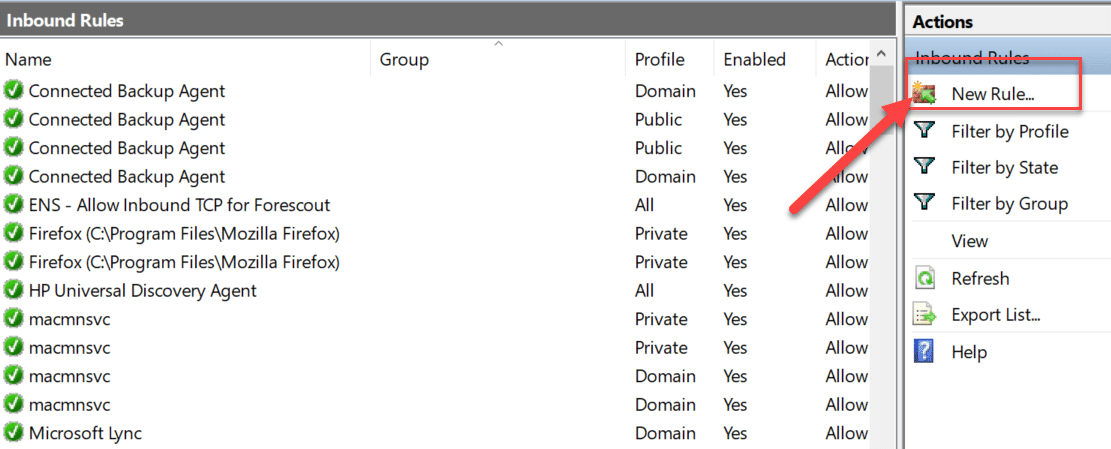Viewport: 1111px width, 449px height.
Task: Click the Filter by State funnel icon
Action: click(x=925, y=167)
